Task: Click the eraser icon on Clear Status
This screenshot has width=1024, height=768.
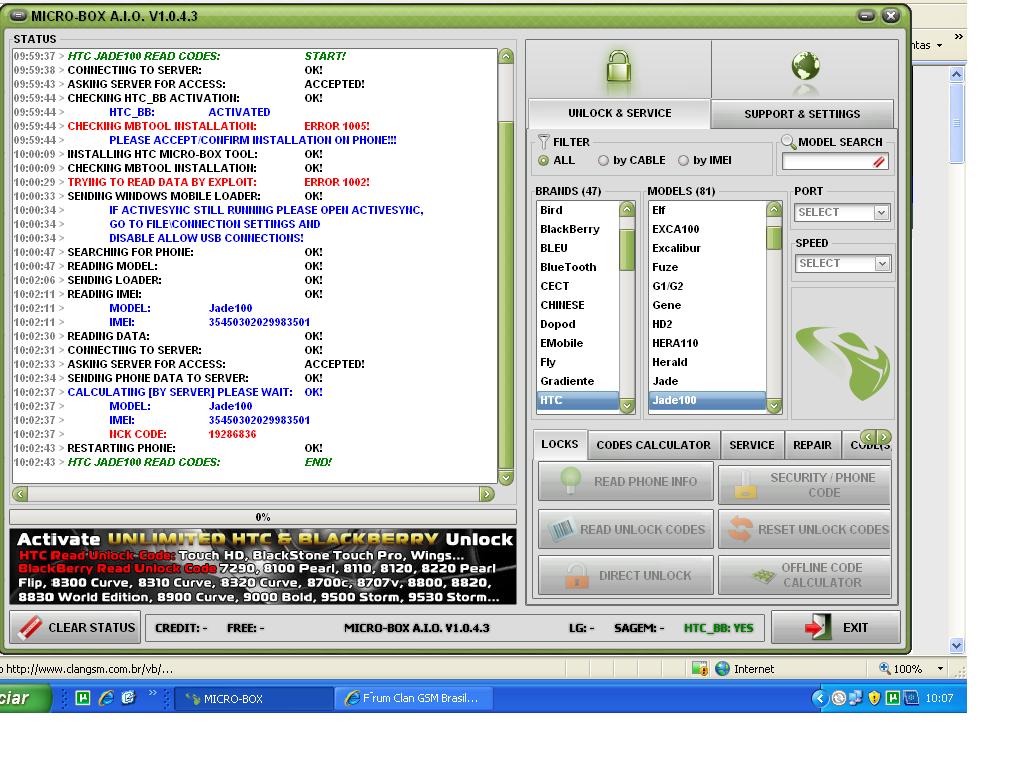Action: point(30,627)
